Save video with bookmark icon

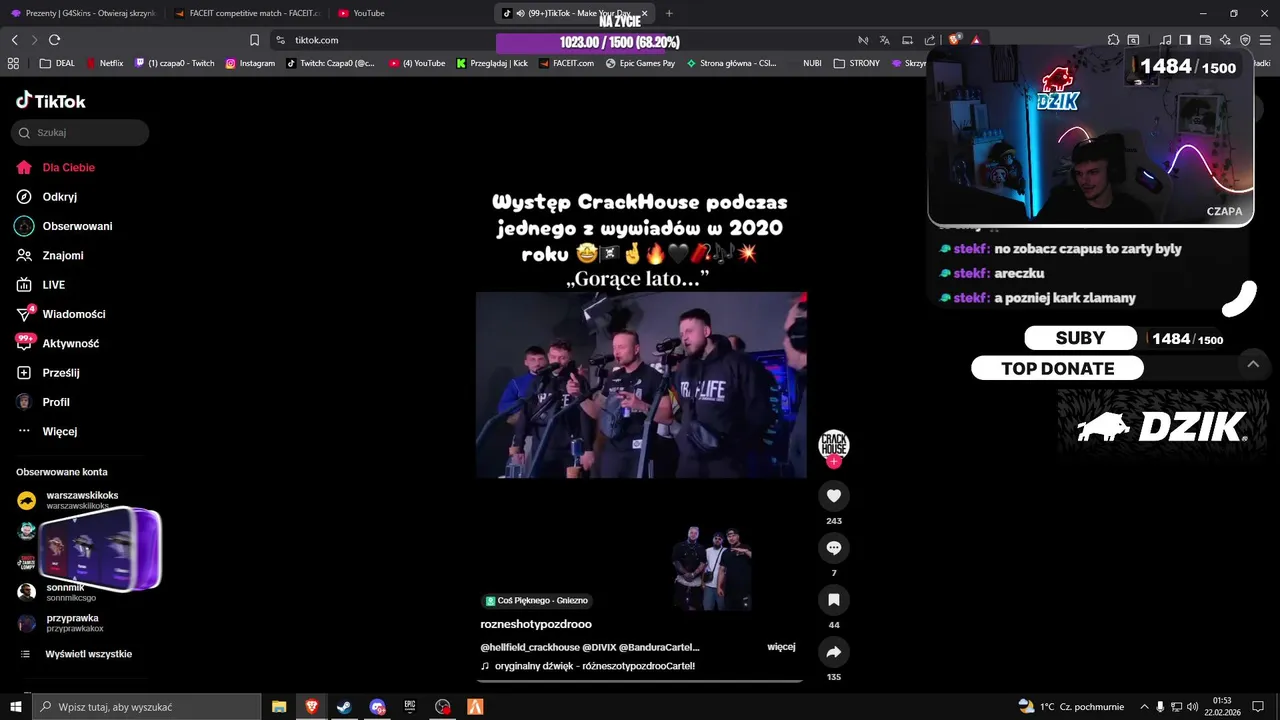834,600
